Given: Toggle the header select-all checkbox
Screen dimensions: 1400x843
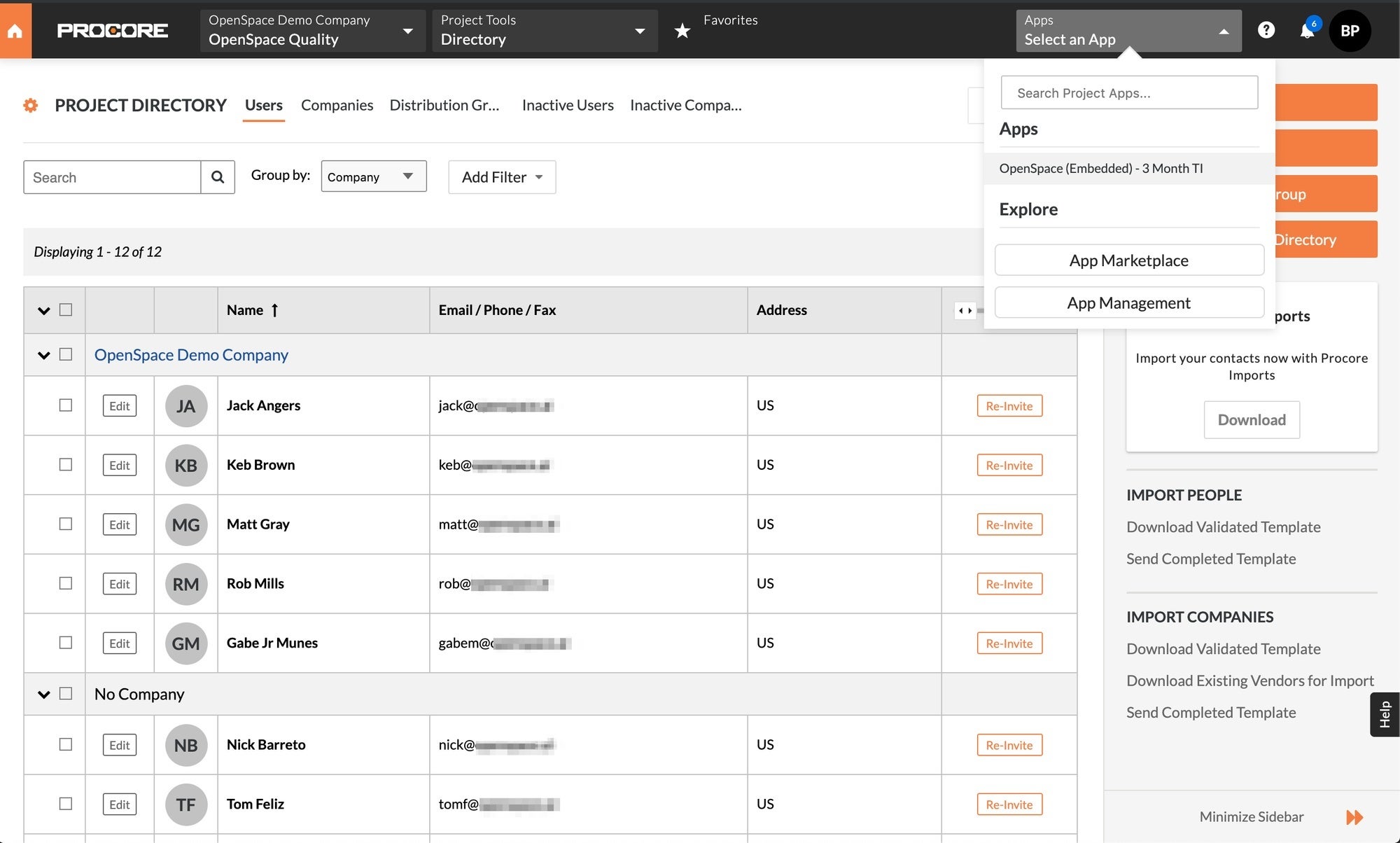Looking at the screenshot, I should click(66, 309).
